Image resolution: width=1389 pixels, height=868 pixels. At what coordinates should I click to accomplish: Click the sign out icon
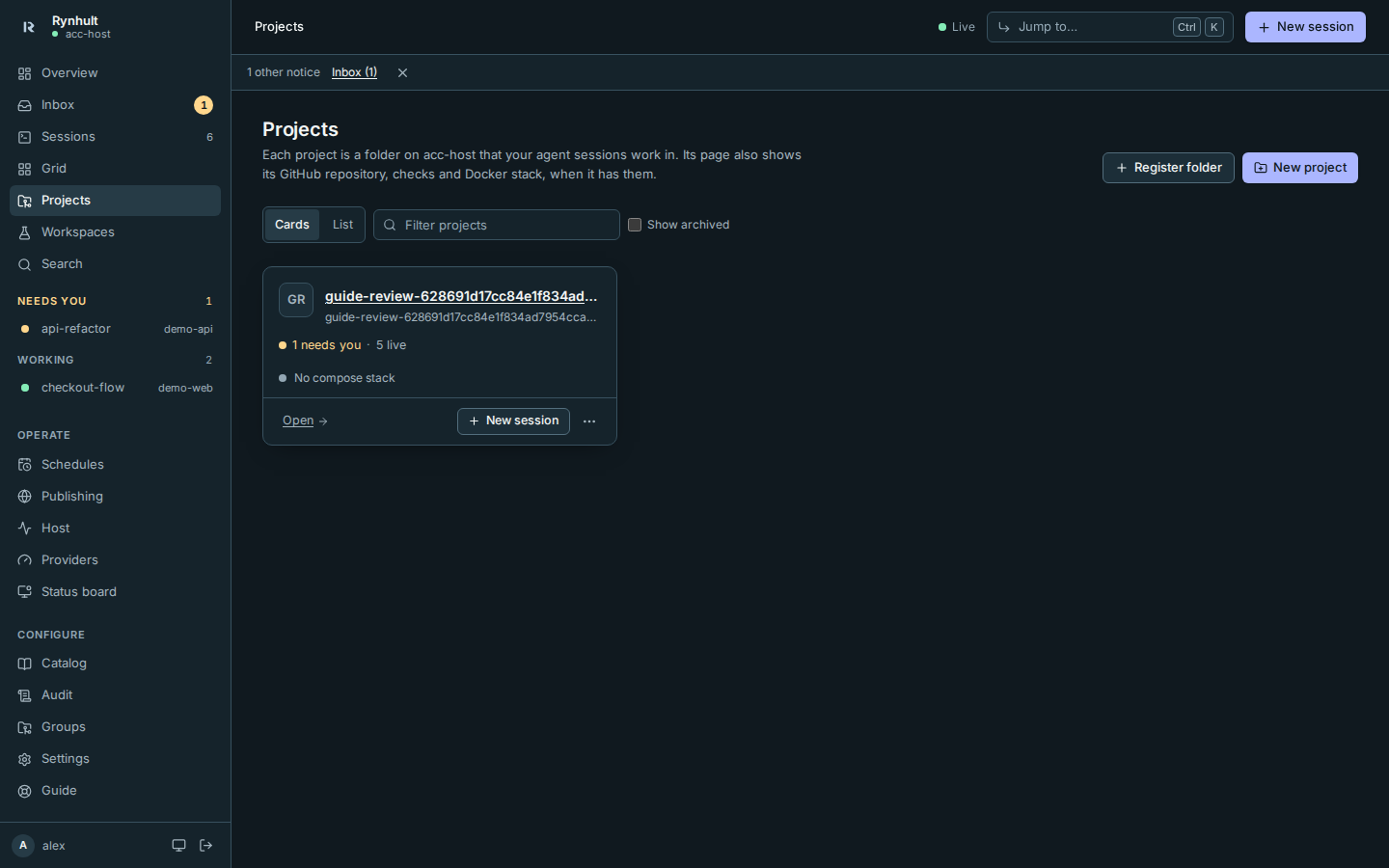point(205,846)
